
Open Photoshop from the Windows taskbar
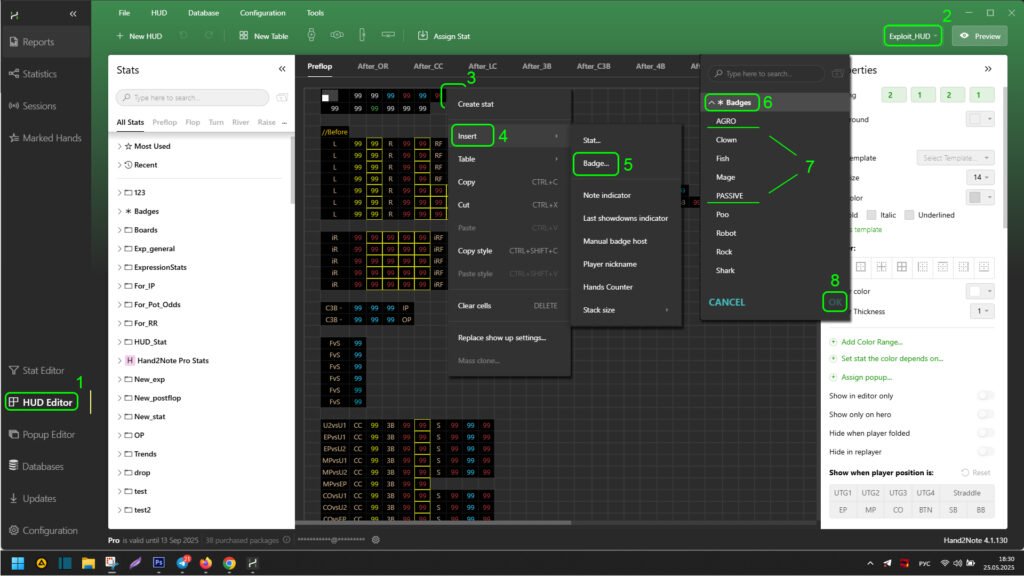pyautogui.click(x=157, y=563)
